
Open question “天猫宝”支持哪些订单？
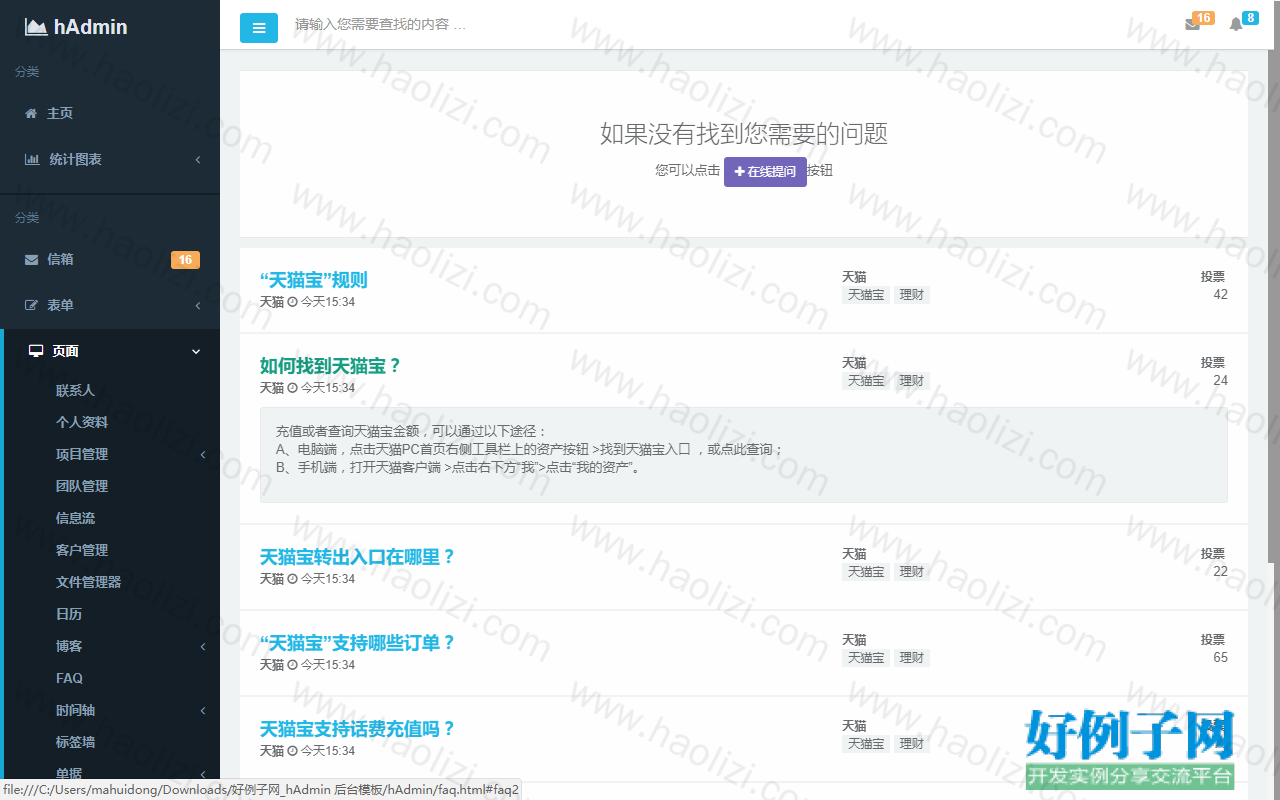358,643
